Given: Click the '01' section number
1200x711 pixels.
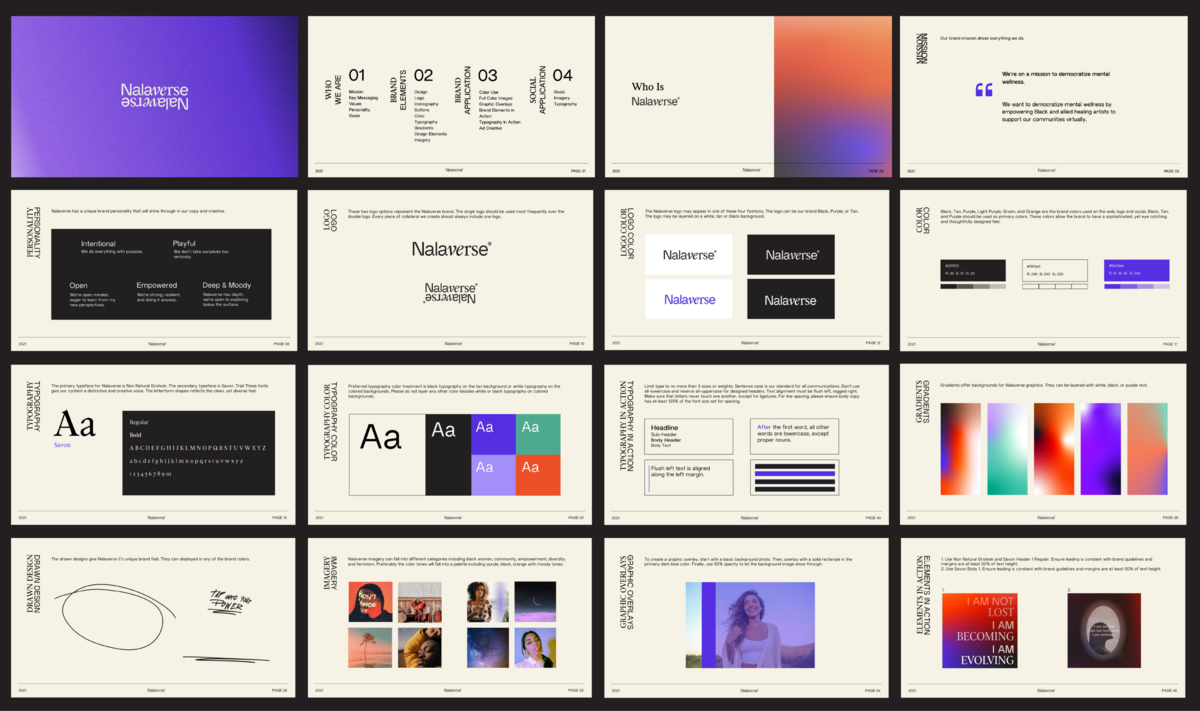Looking at the screenshot, I should click(357, 75).
